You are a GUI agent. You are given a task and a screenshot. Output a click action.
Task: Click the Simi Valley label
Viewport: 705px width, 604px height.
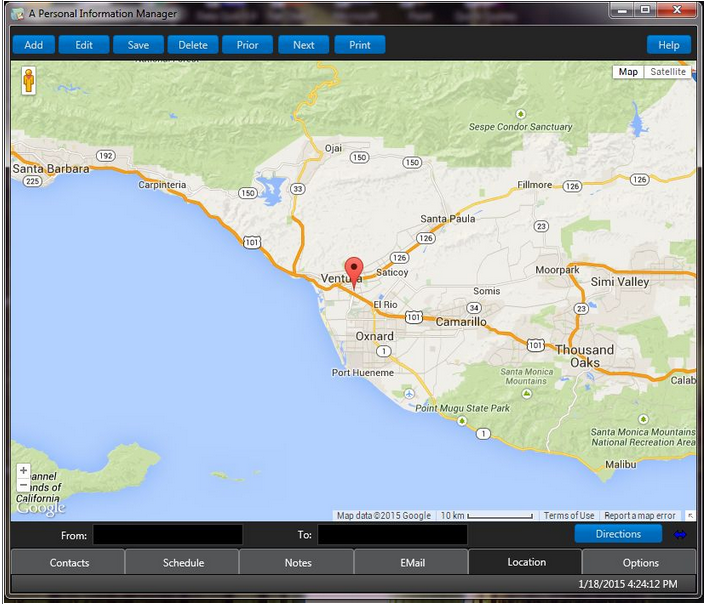coord(620,282)
